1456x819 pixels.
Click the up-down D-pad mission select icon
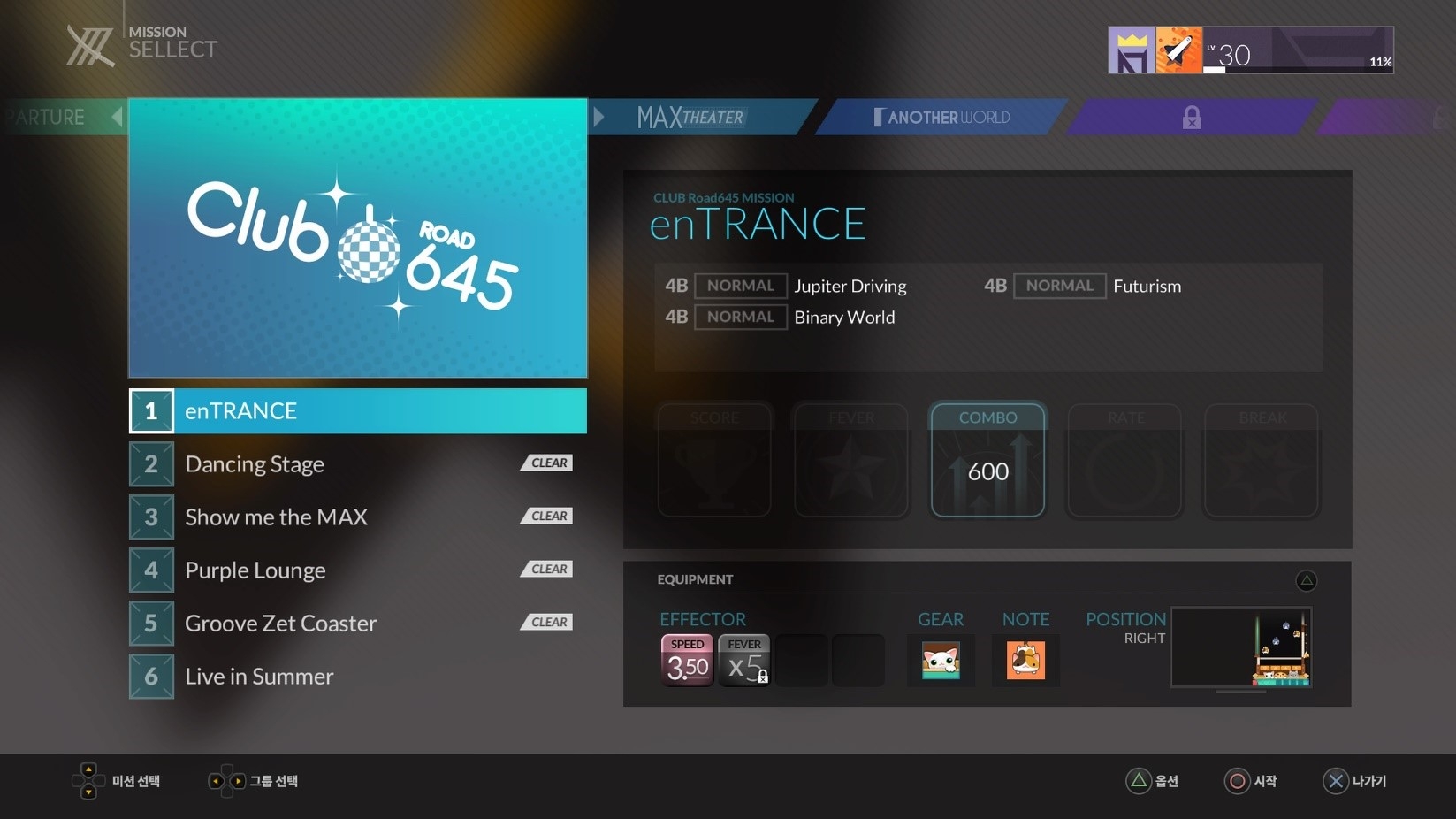88,781
